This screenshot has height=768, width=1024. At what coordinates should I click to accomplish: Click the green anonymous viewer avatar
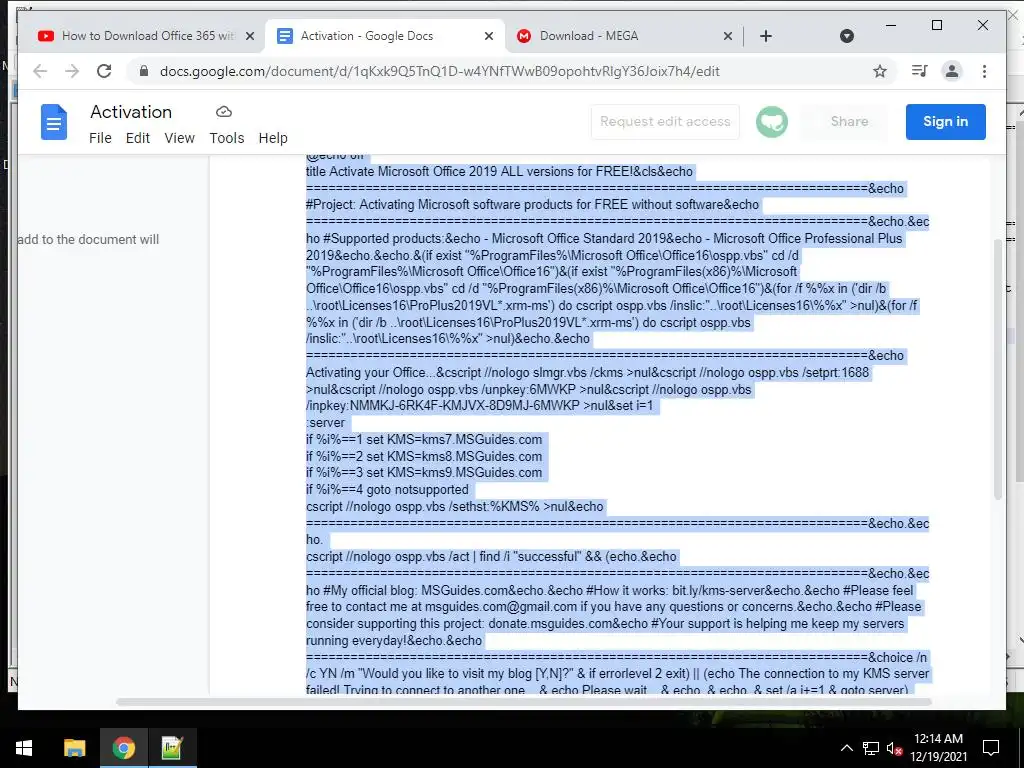point(771,121)
